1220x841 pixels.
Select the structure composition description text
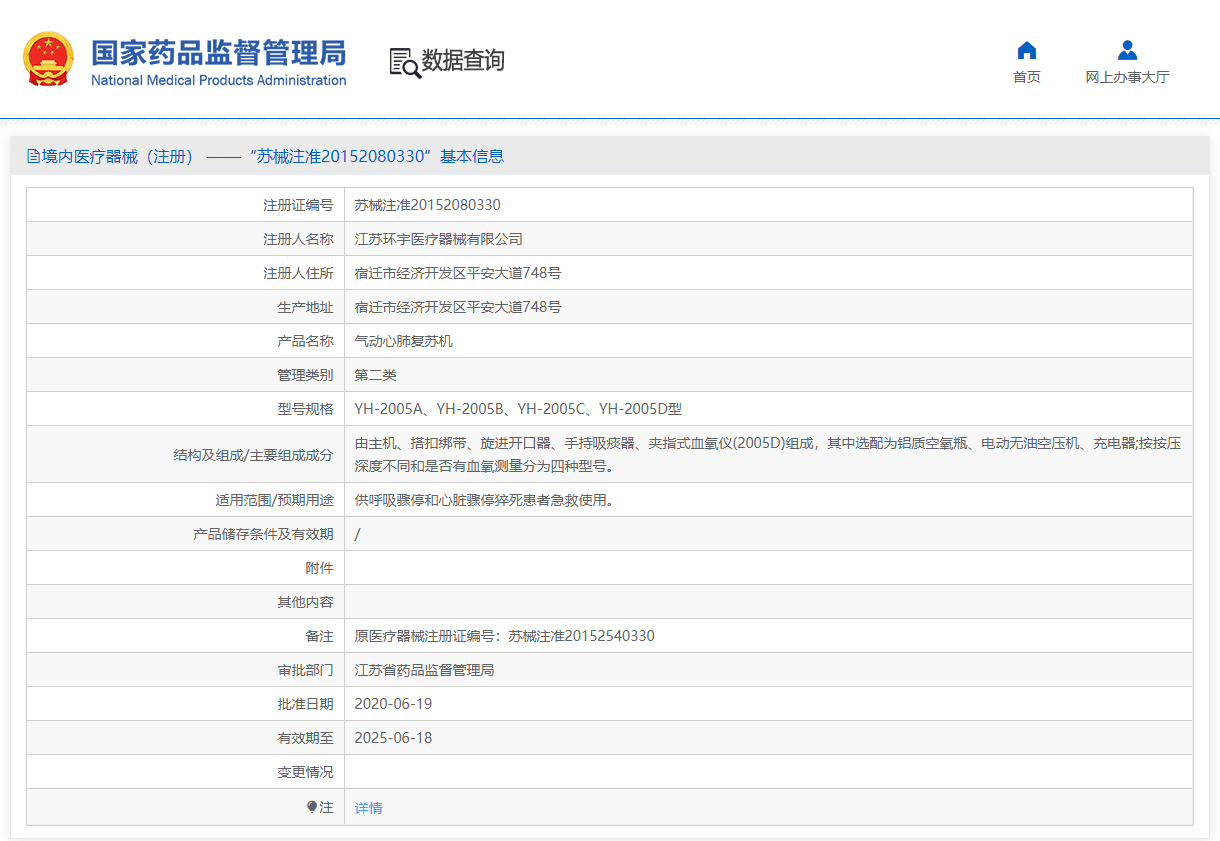(768, 454)
